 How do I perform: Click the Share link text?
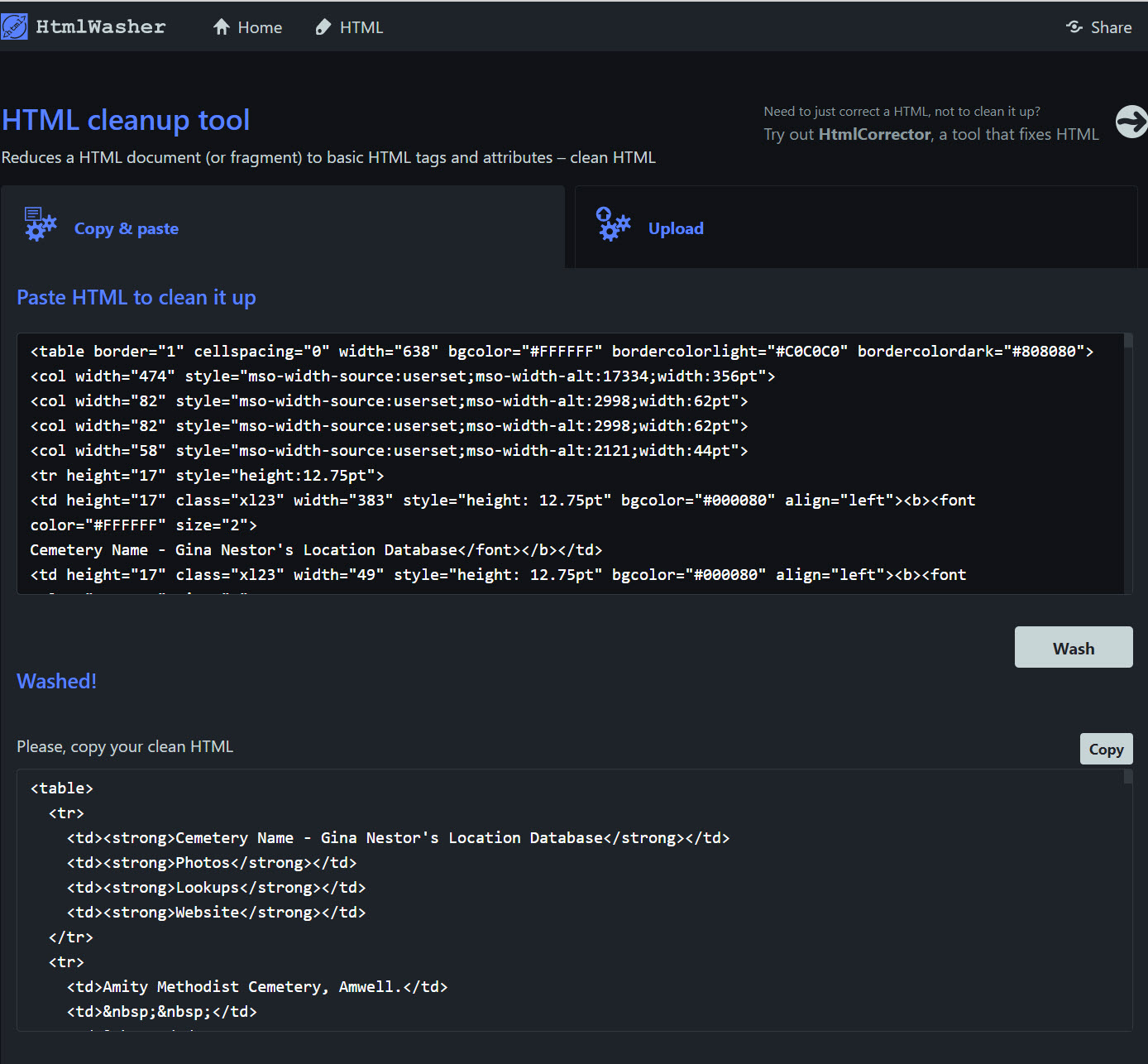pyautogui.click(x=1111, y=27)
